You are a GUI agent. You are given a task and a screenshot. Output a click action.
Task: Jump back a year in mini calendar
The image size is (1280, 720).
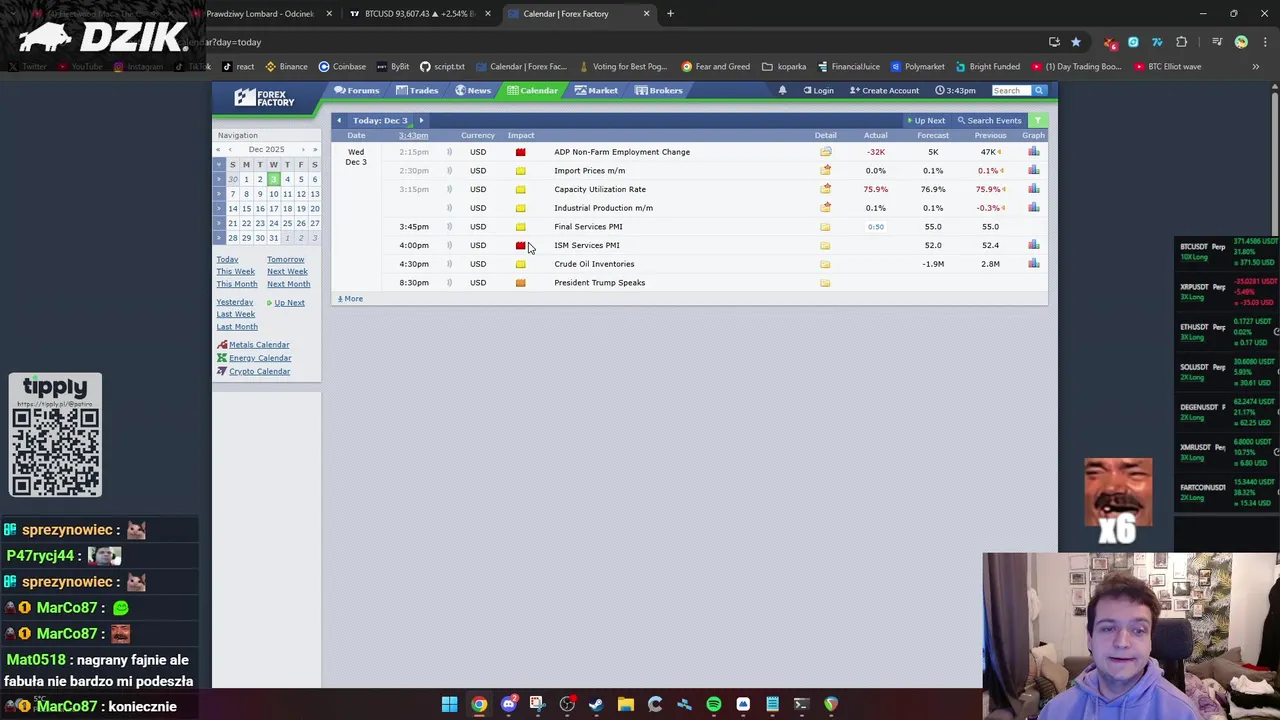pos(218,150)
